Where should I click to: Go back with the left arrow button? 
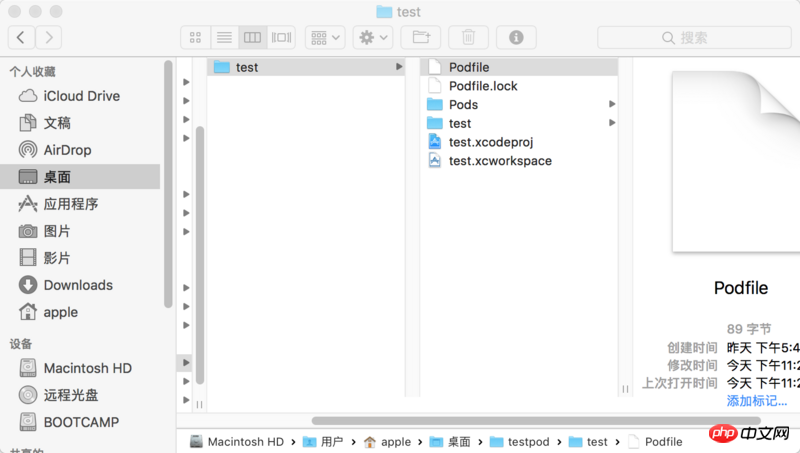[x=21, y=37]
